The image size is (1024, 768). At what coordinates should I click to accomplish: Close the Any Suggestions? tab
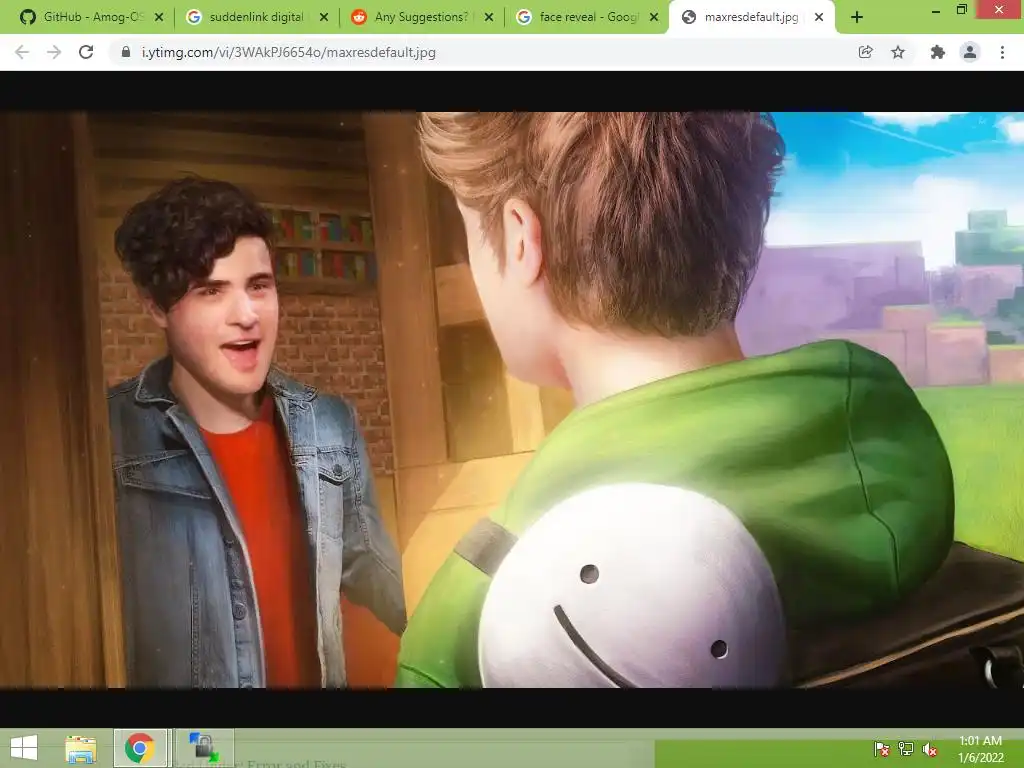coord(488,18)
